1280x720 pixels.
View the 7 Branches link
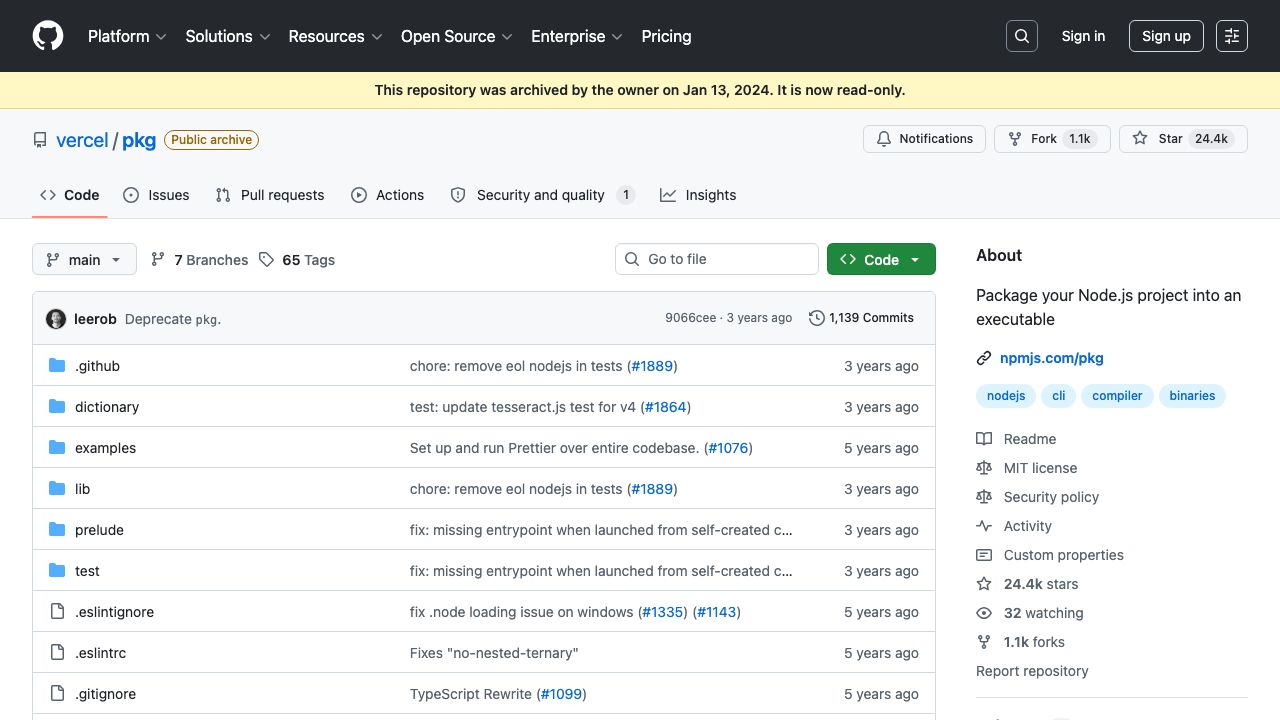(200, 260)
